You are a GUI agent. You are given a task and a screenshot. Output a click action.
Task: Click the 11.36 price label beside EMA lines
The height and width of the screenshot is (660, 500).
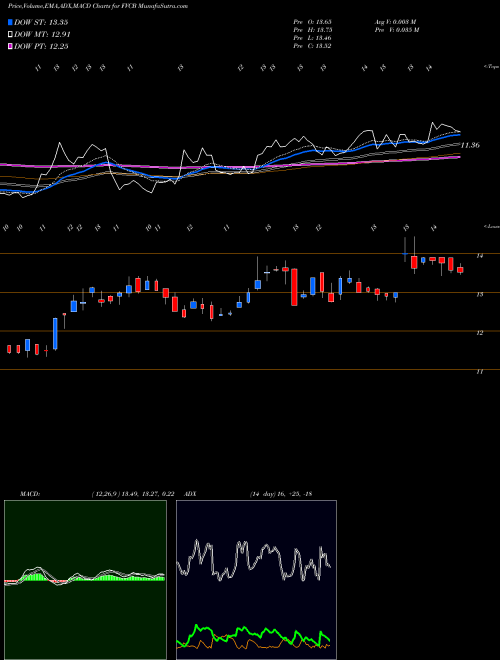point(470,145)
